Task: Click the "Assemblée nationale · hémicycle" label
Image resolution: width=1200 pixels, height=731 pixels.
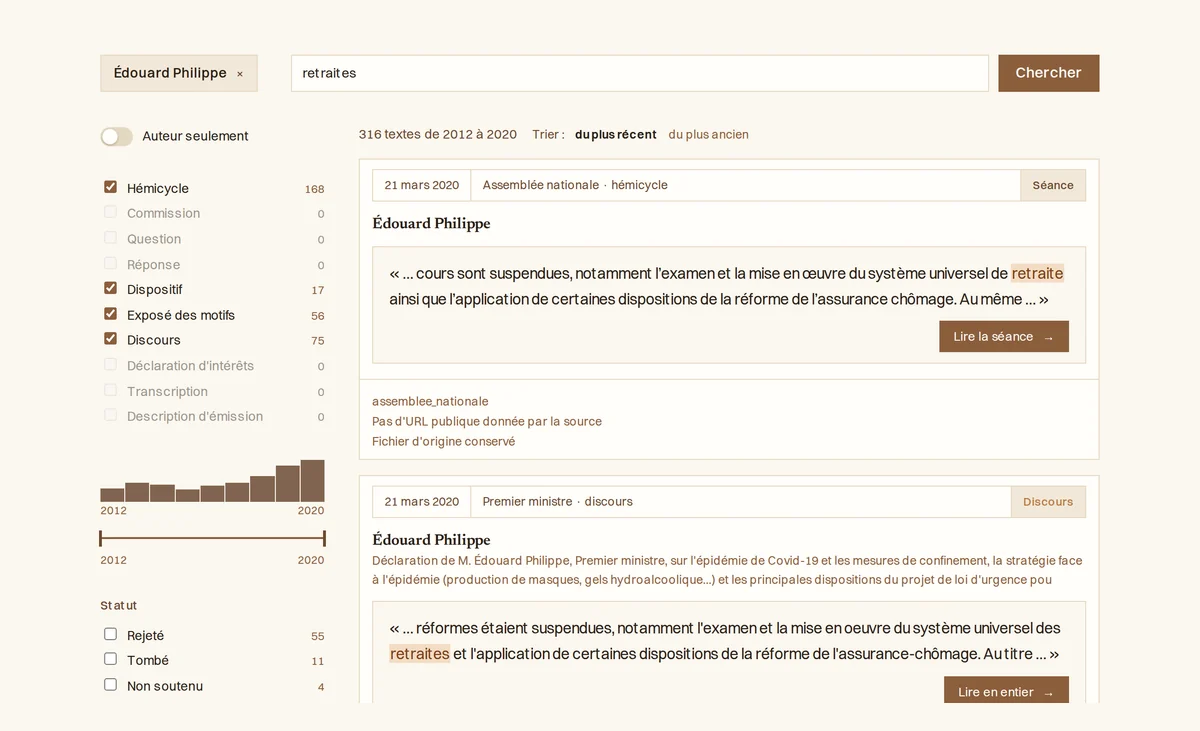Action: (575, 185)
